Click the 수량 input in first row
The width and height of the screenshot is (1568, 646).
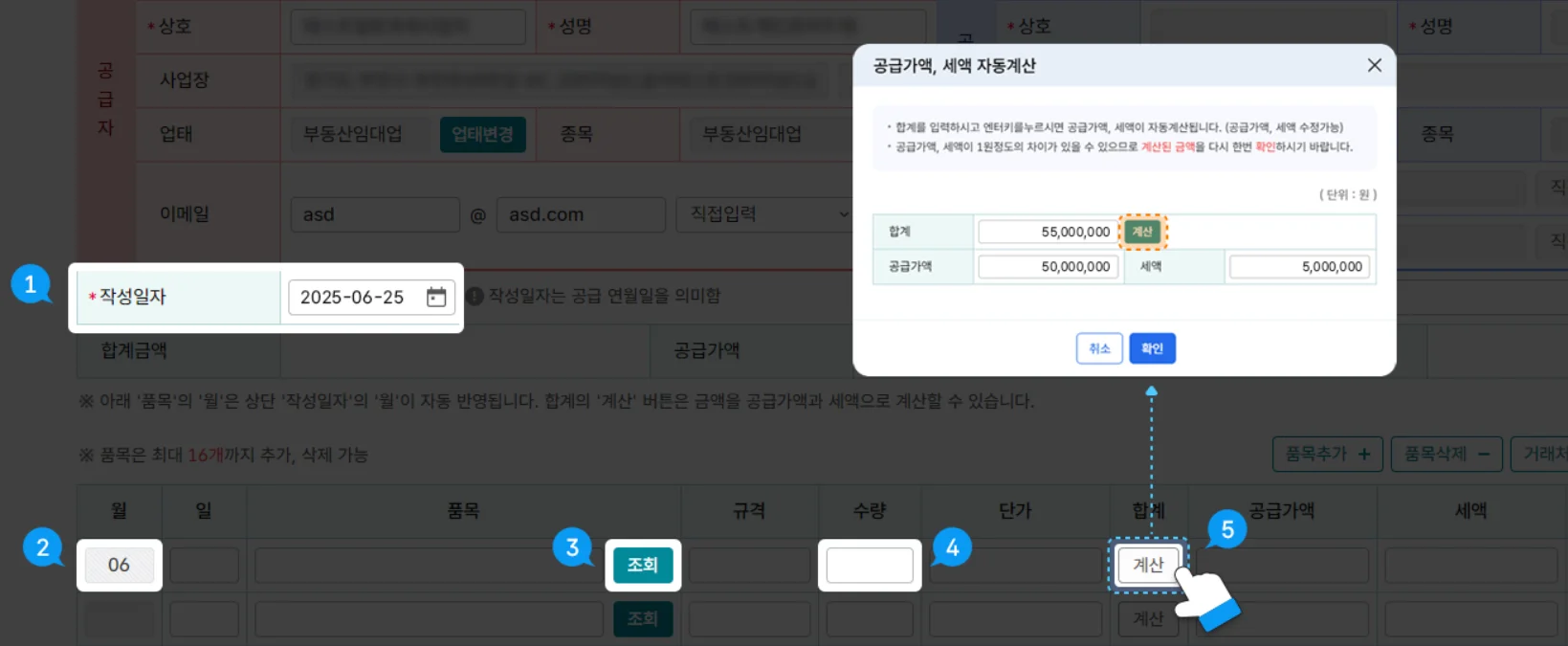[870, 566]
